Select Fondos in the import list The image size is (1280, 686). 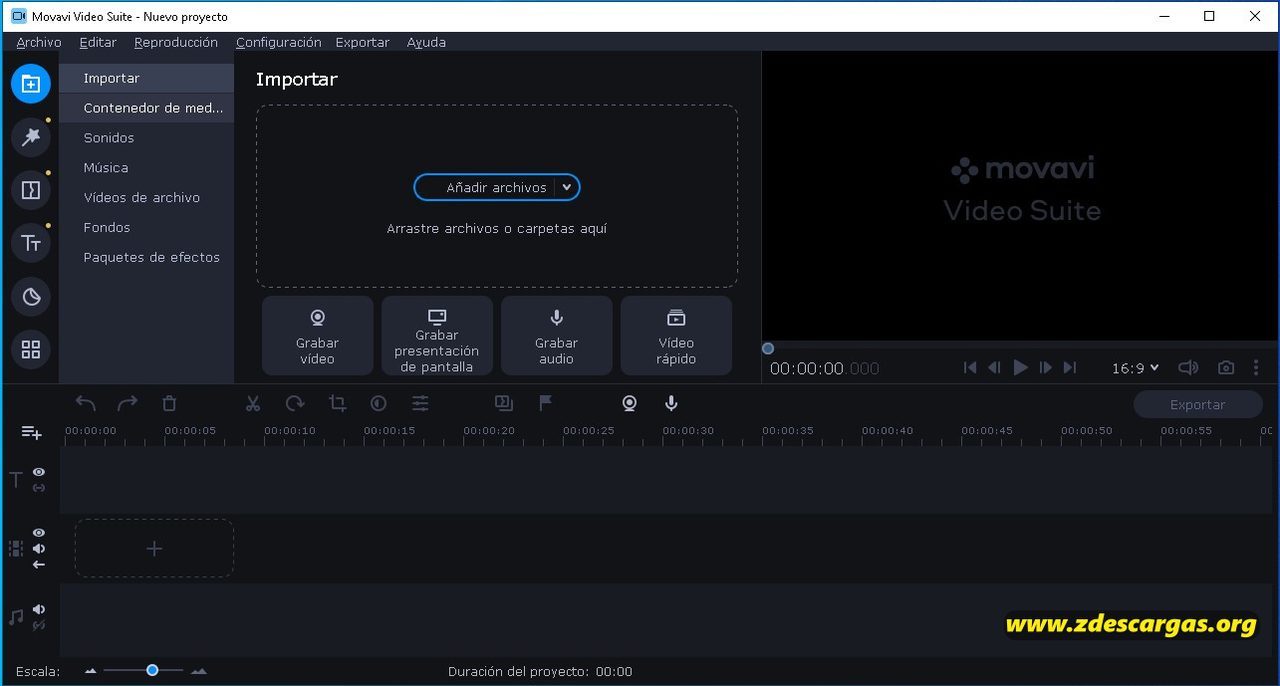(146, 228)
